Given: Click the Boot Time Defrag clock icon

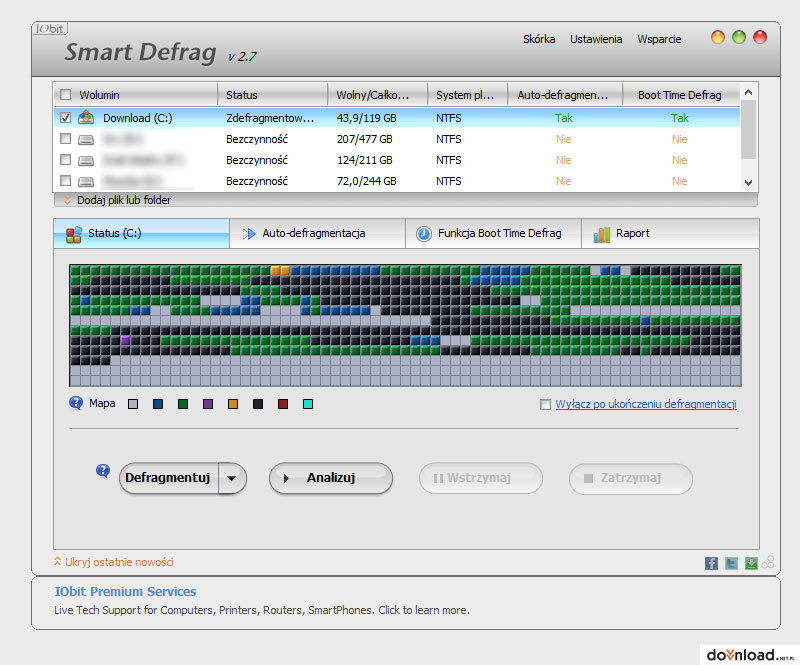Looking at the screenshot, I should pos(423,234).
